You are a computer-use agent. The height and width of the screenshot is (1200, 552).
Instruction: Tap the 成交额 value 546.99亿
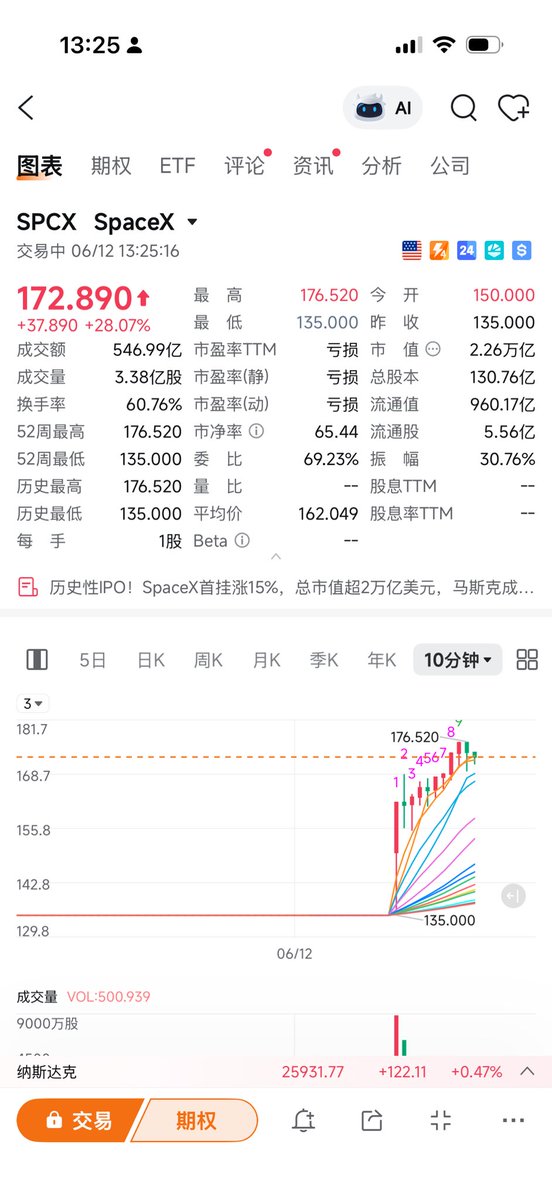click(146, 350)
